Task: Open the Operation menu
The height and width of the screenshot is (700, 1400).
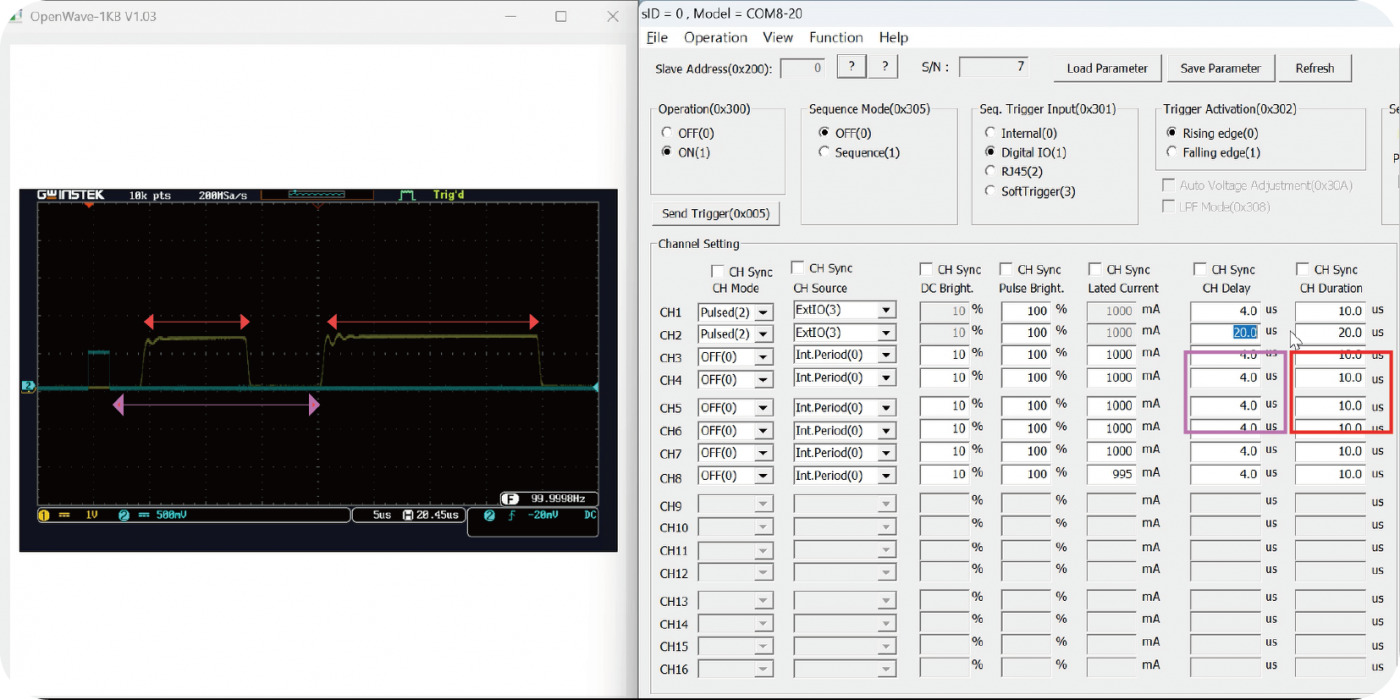Action: [x=715, y=38]
